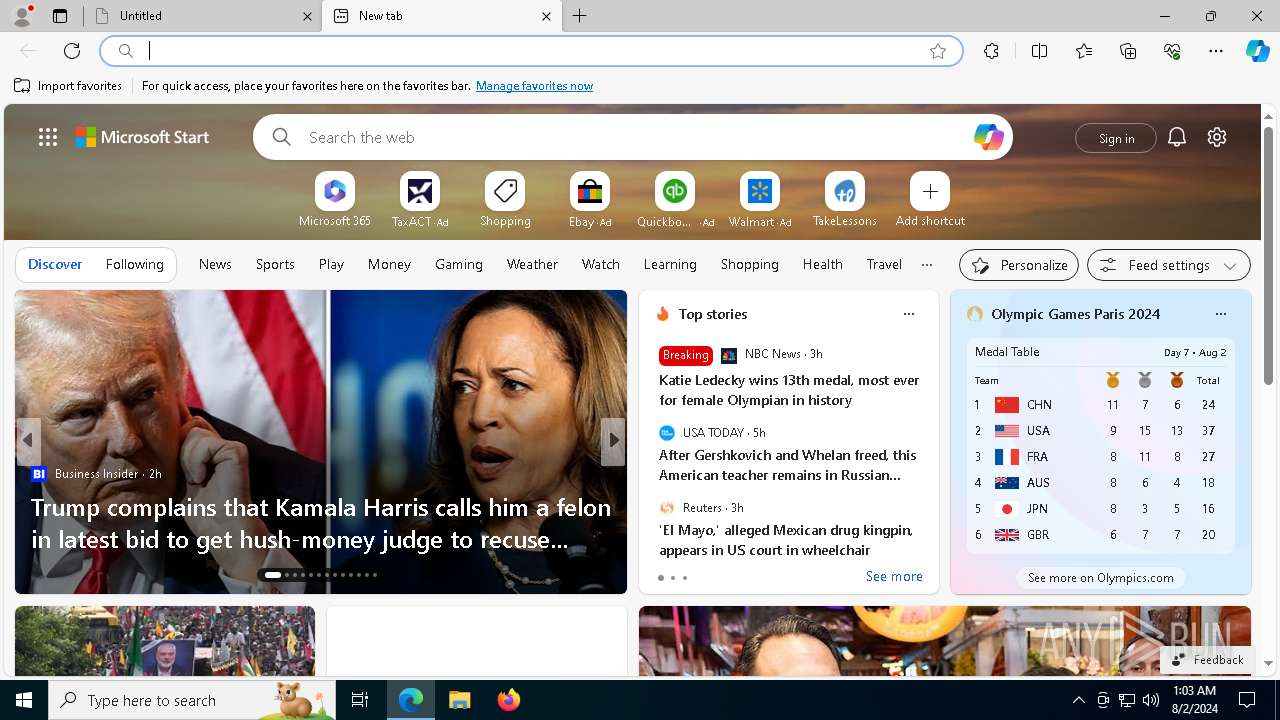Read Katie Ledecky 13th medal story
Viewport: 1280px width, 720px height.
789,390
